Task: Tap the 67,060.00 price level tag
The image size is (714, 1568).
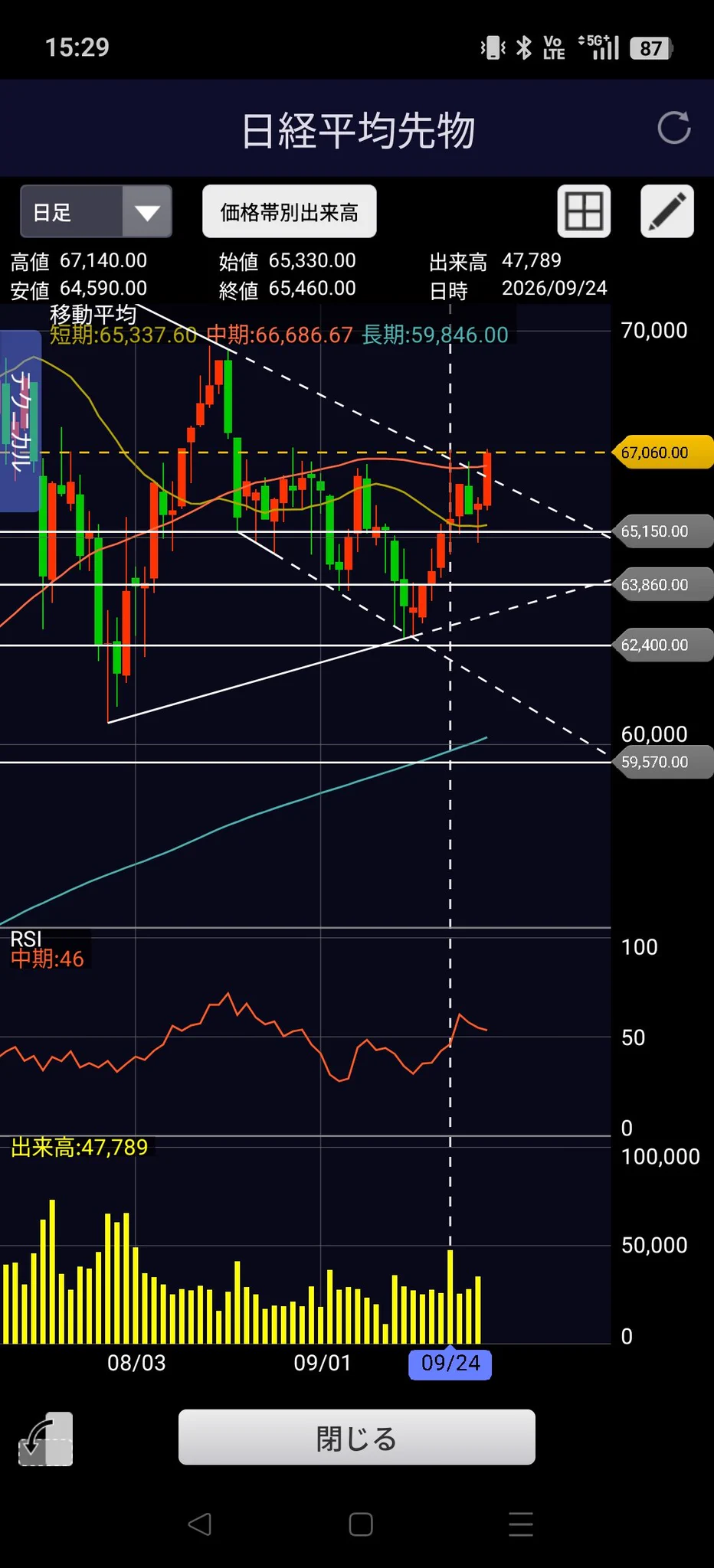Action: click(x=663, y=452)
